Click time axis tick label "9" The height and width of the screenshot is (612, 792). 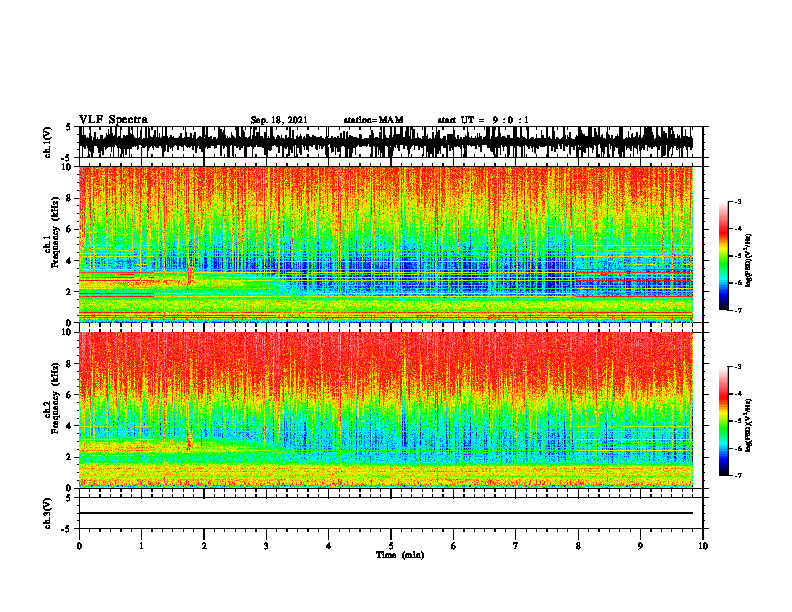point(640,546)
